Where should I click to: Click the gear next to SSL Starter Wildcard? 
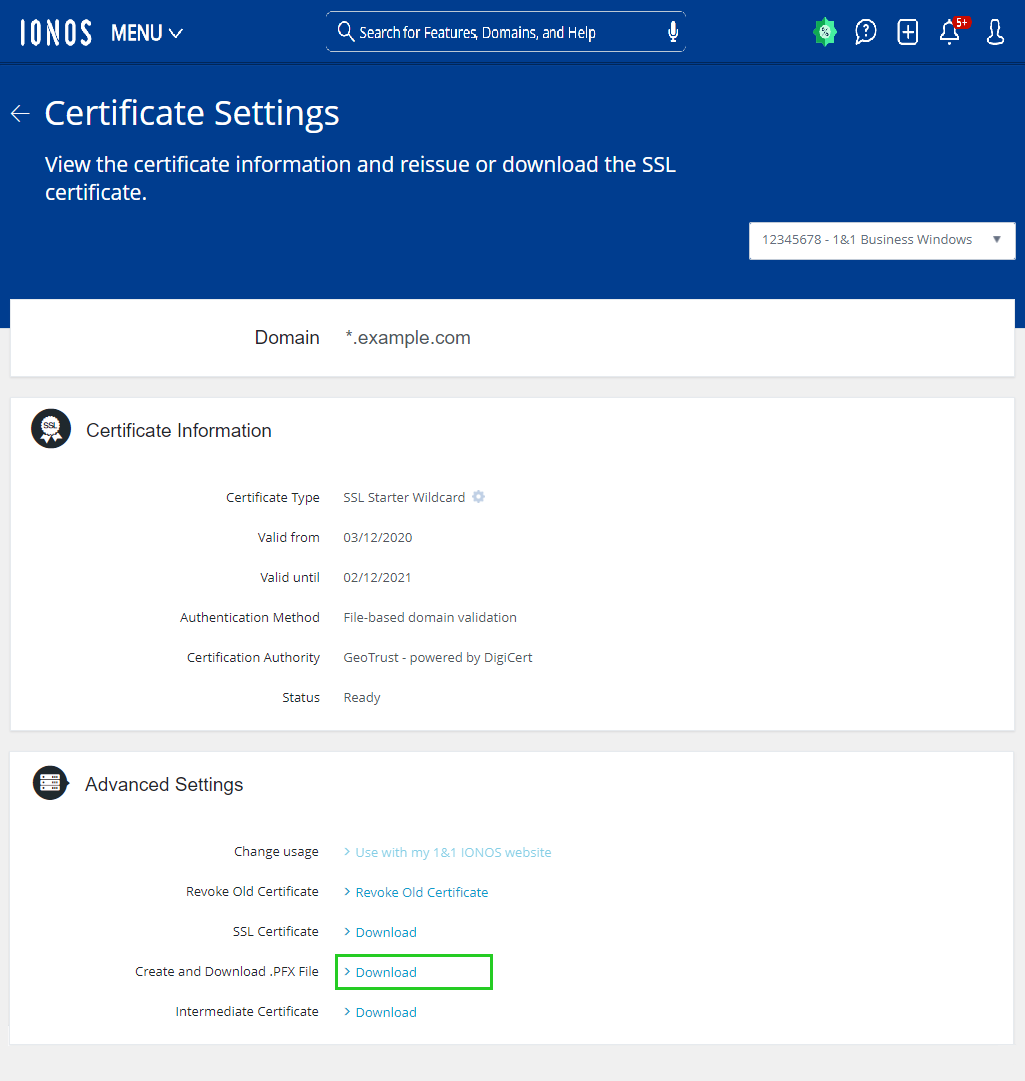pos(479,497)
